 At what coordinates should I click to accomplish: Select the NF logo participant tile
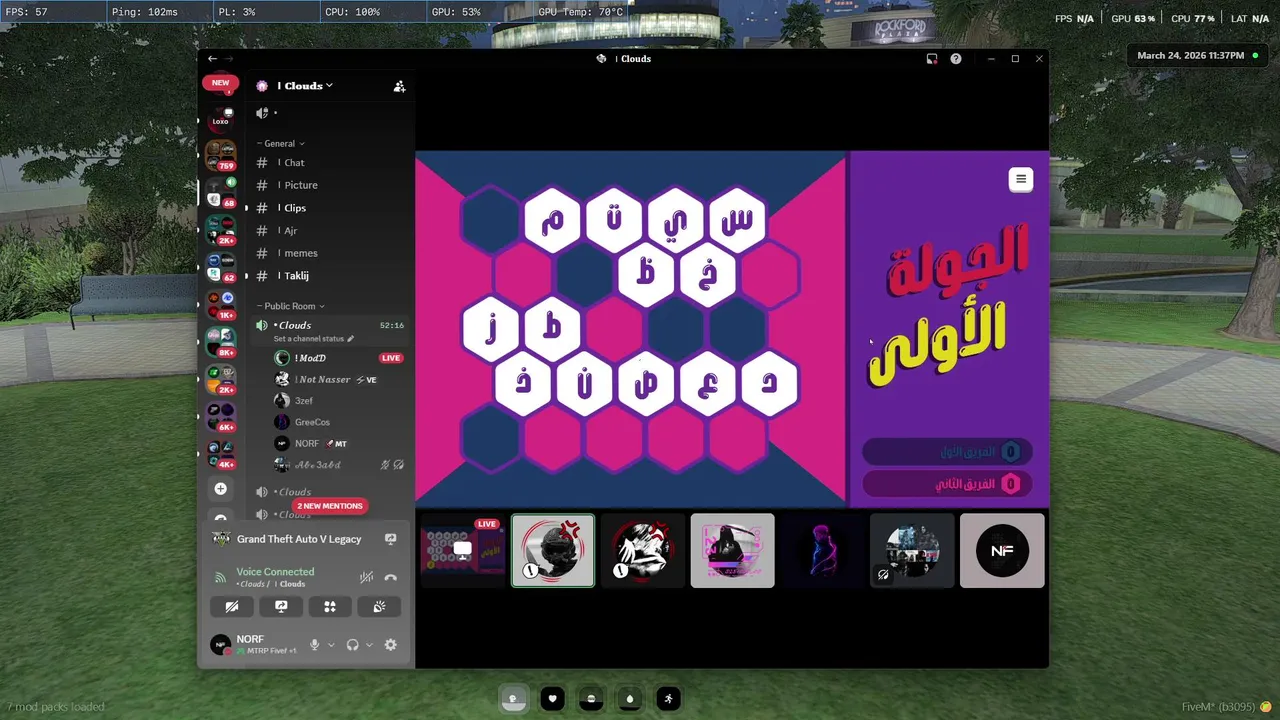pyautogui.click(x=1002, y=550)
